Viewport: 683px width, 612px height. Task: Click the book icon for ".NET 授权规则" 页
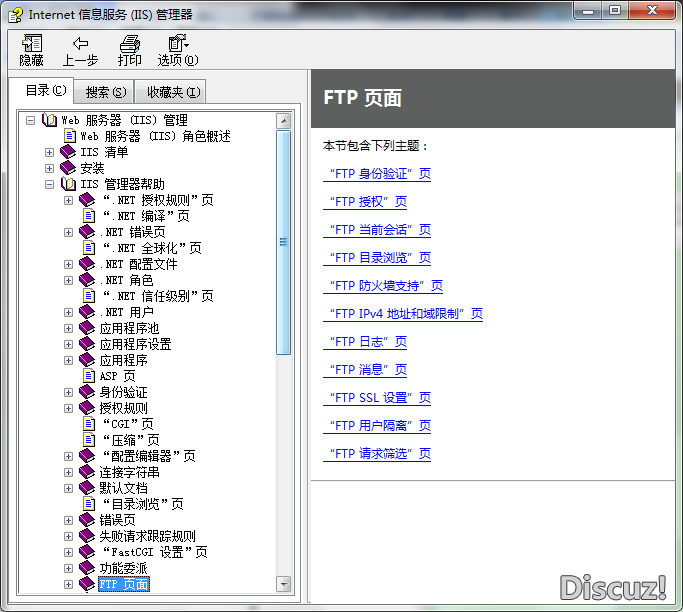pyautogui.click(x=87, y=200)
